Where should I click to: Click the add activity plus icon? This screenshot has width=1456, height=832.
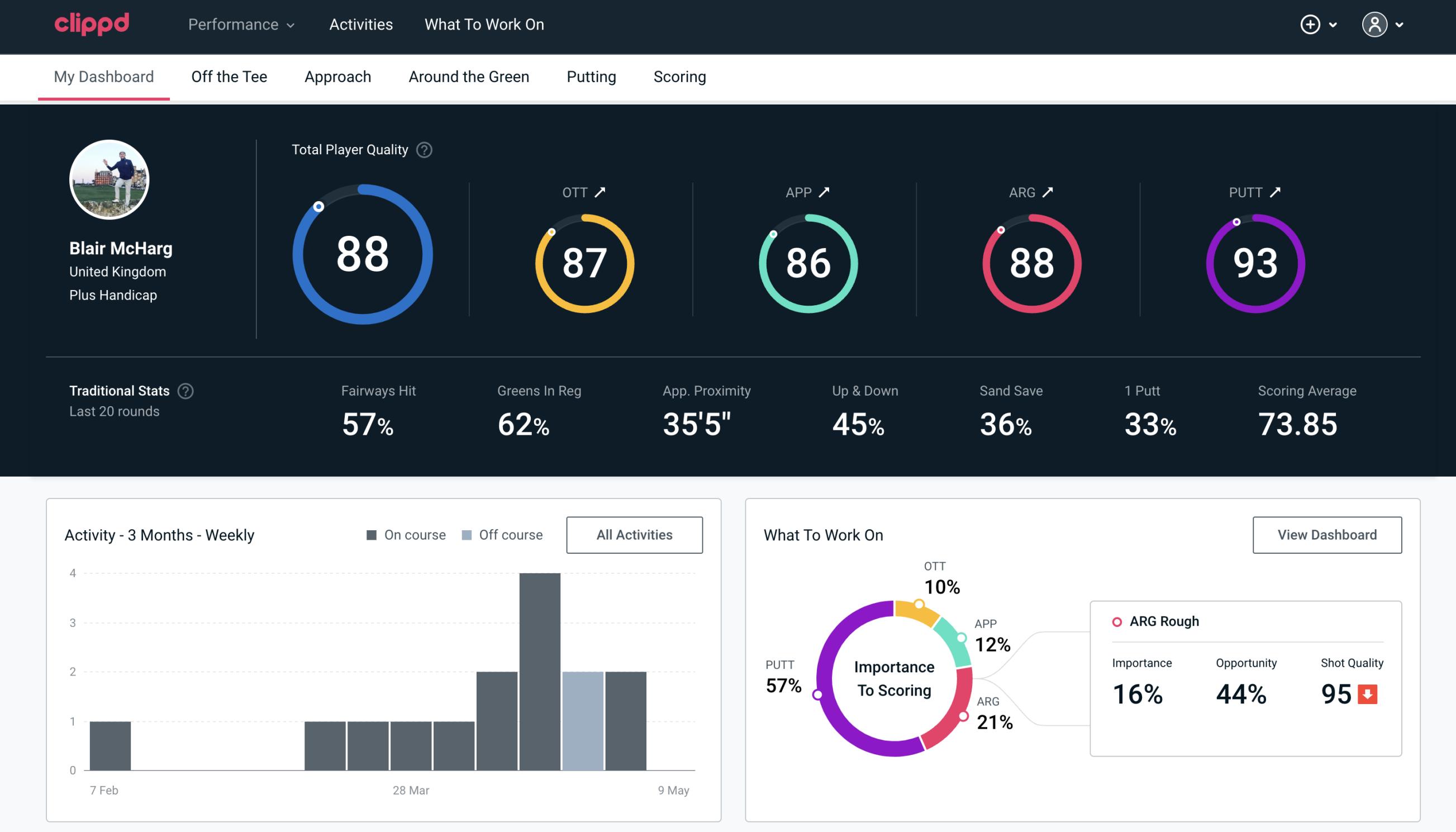coord(1310,25)
